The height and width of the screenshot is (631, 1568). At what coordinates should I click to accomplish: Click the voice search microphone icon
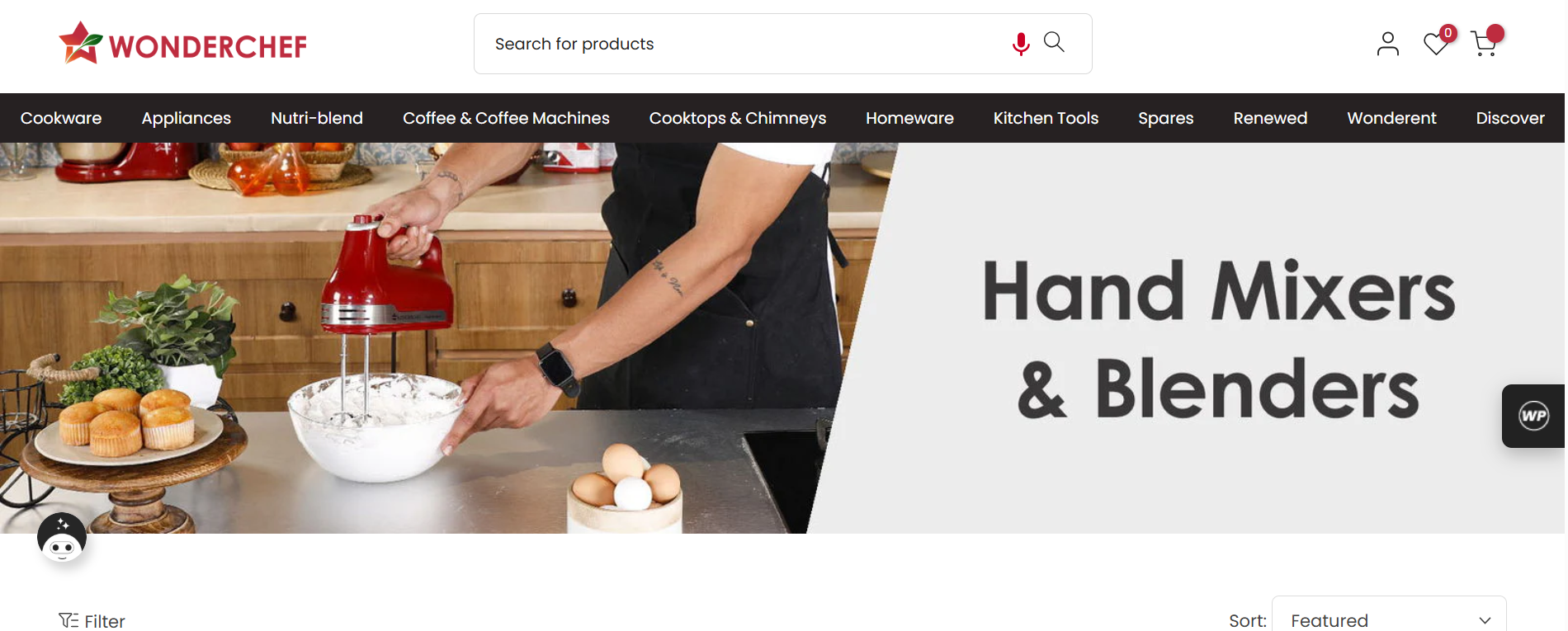[x=1021, y=44]
